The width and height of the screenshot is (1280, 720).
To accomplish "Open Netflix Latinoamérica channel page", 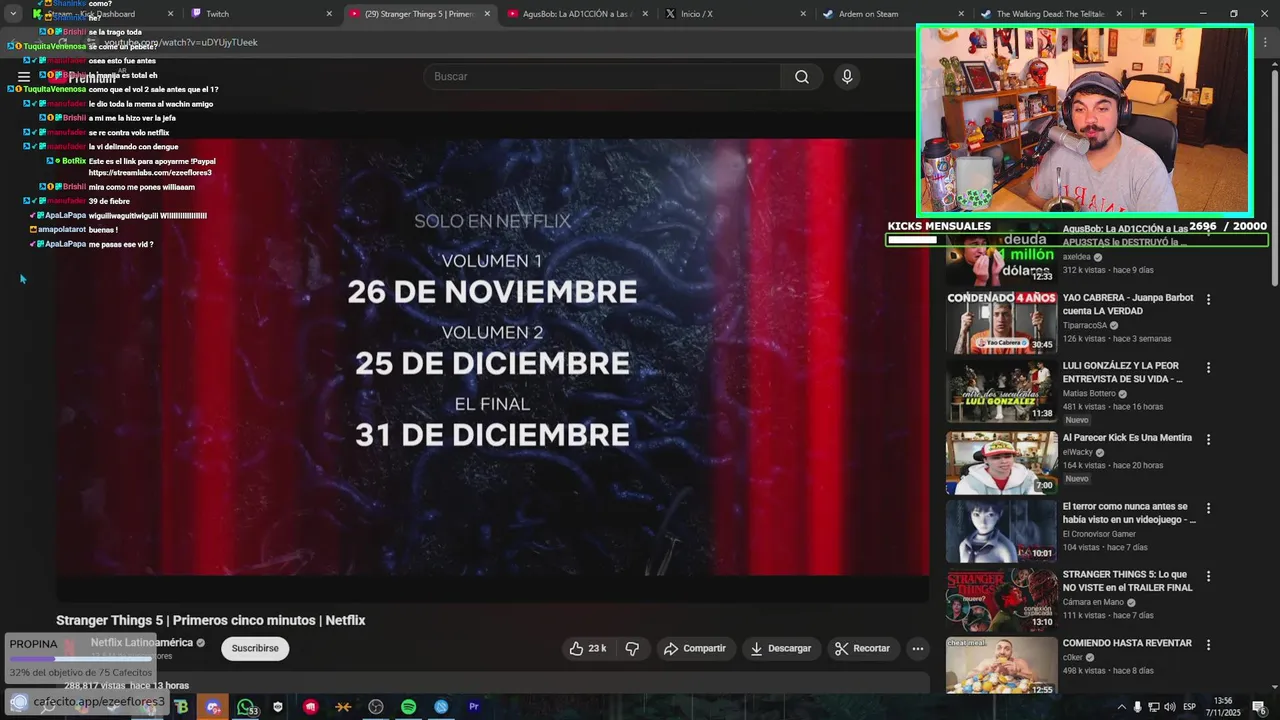I will click(142, 643).
